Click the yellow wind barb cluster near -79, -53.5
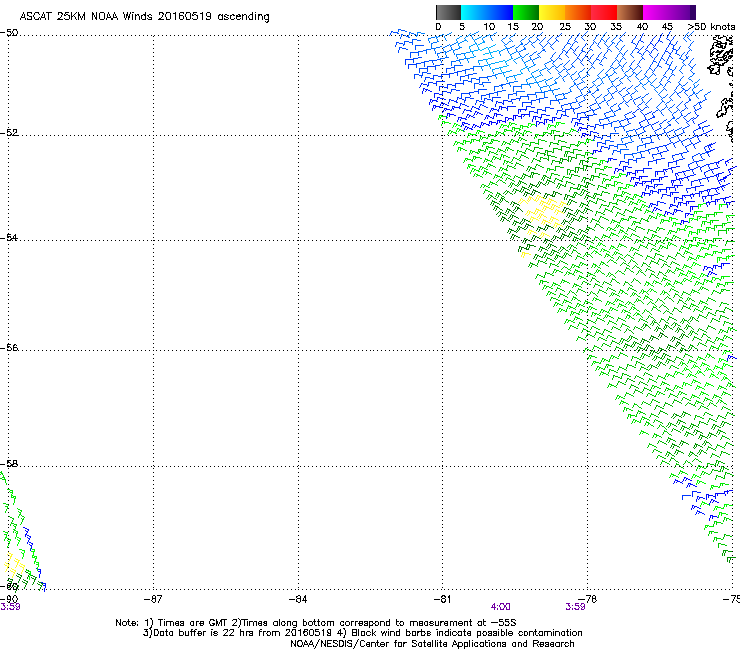This screenshot has width=740, height=650. [542, 215]
